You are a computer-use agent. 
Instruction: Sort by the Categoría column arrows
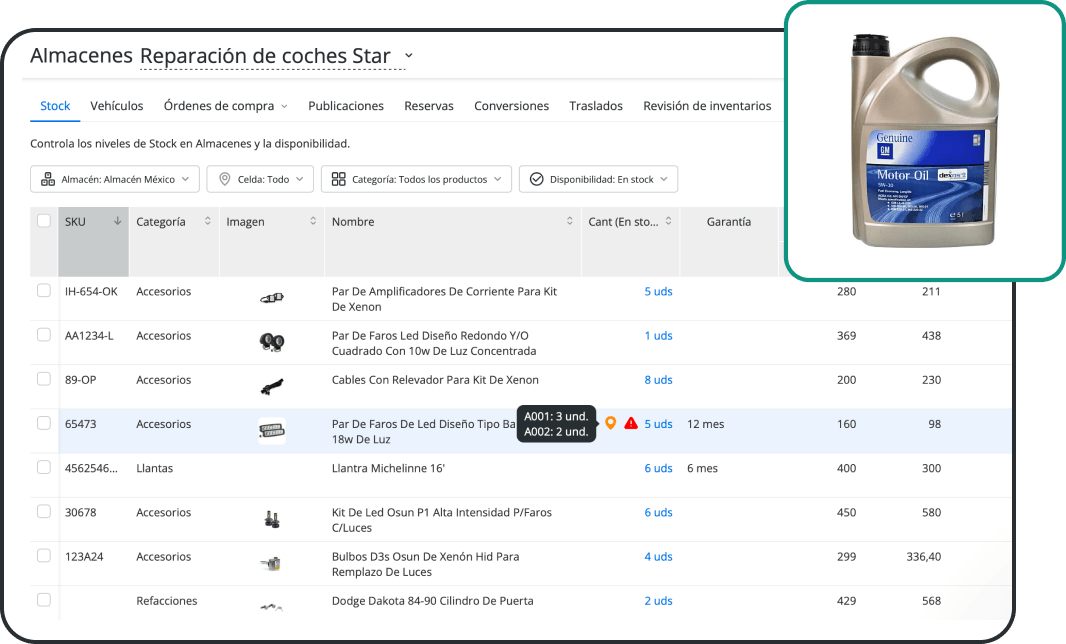tap(207, 221)
